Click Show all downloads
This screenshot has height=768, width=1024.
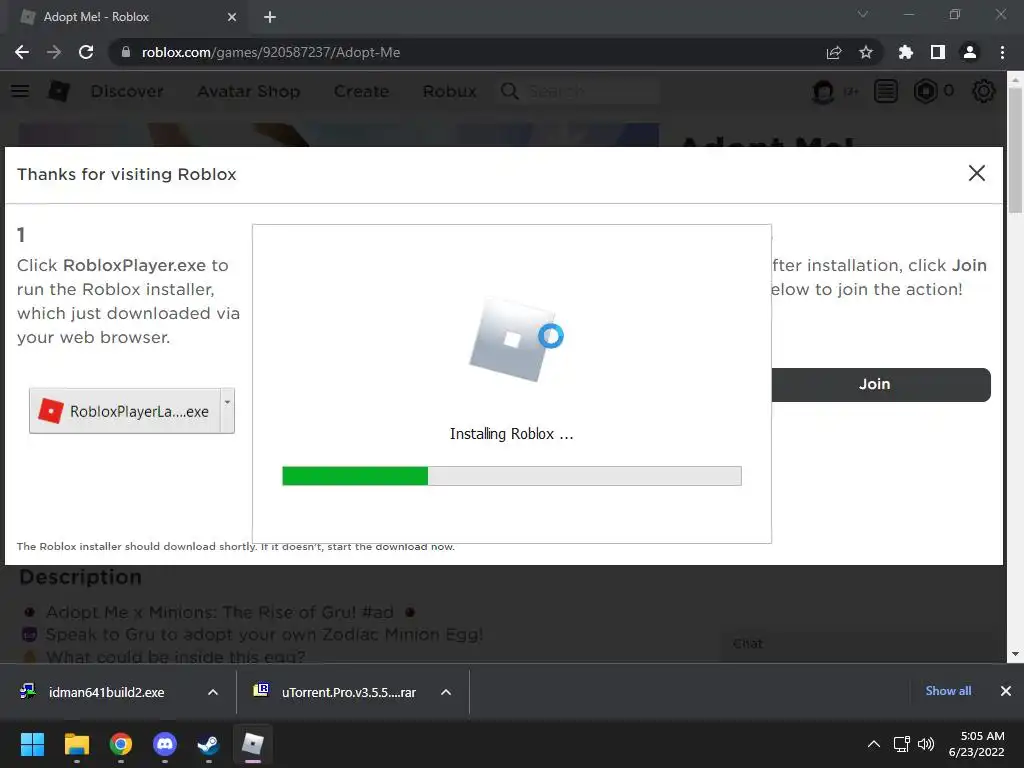(x=948, y=691)
